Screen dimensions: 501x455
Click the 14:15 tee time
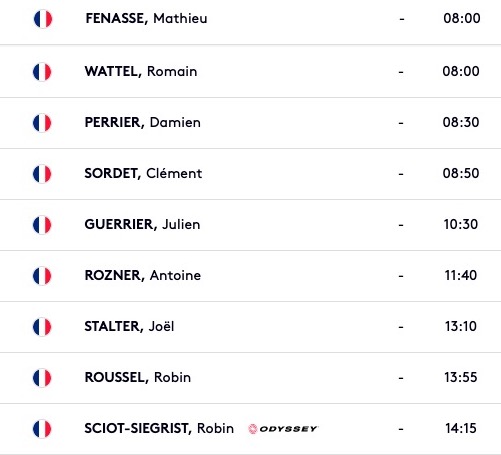tap(461, 429)
